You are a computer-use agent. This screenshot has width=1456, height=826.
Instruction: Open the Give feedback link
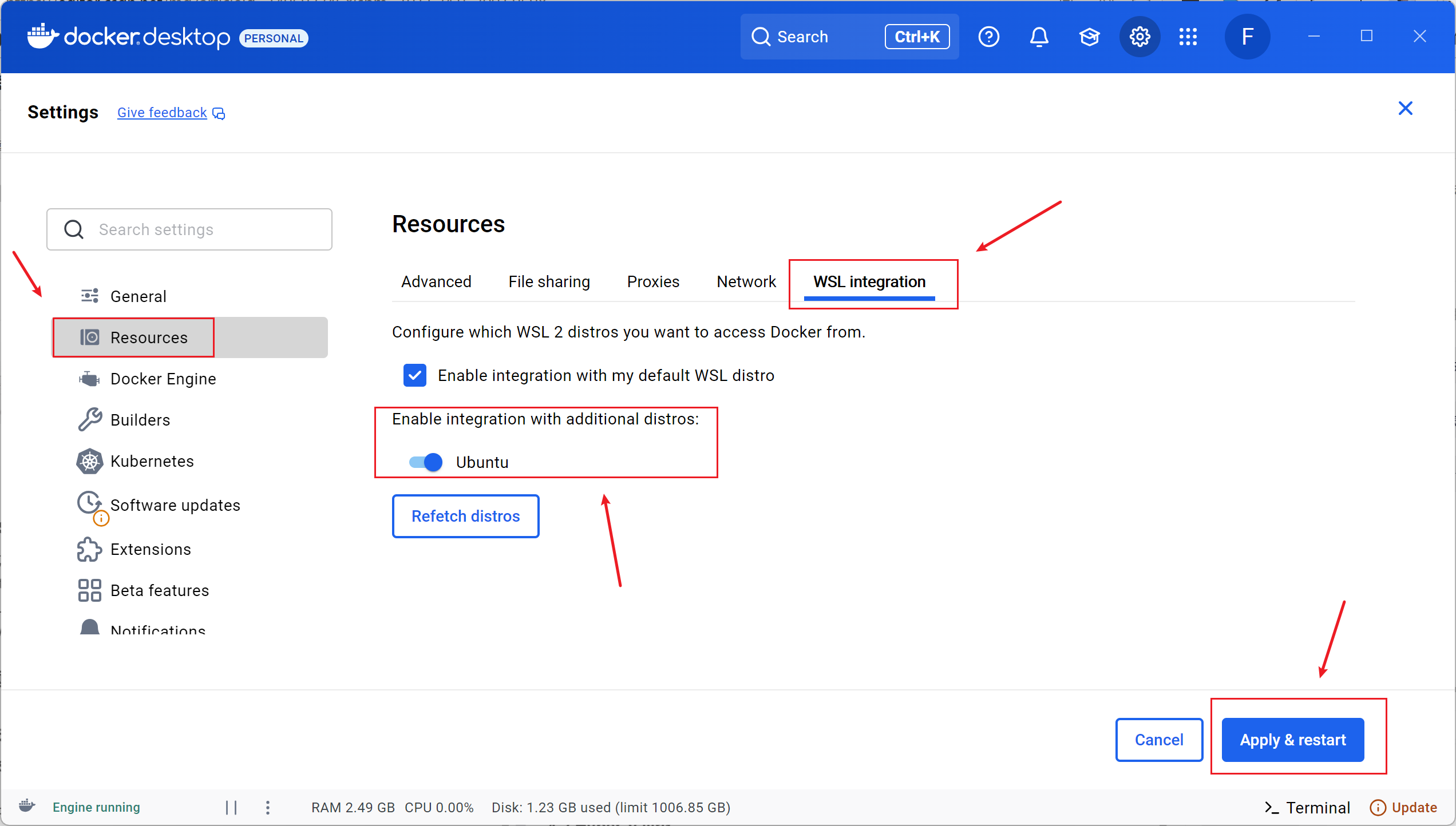tap(162, 113)
